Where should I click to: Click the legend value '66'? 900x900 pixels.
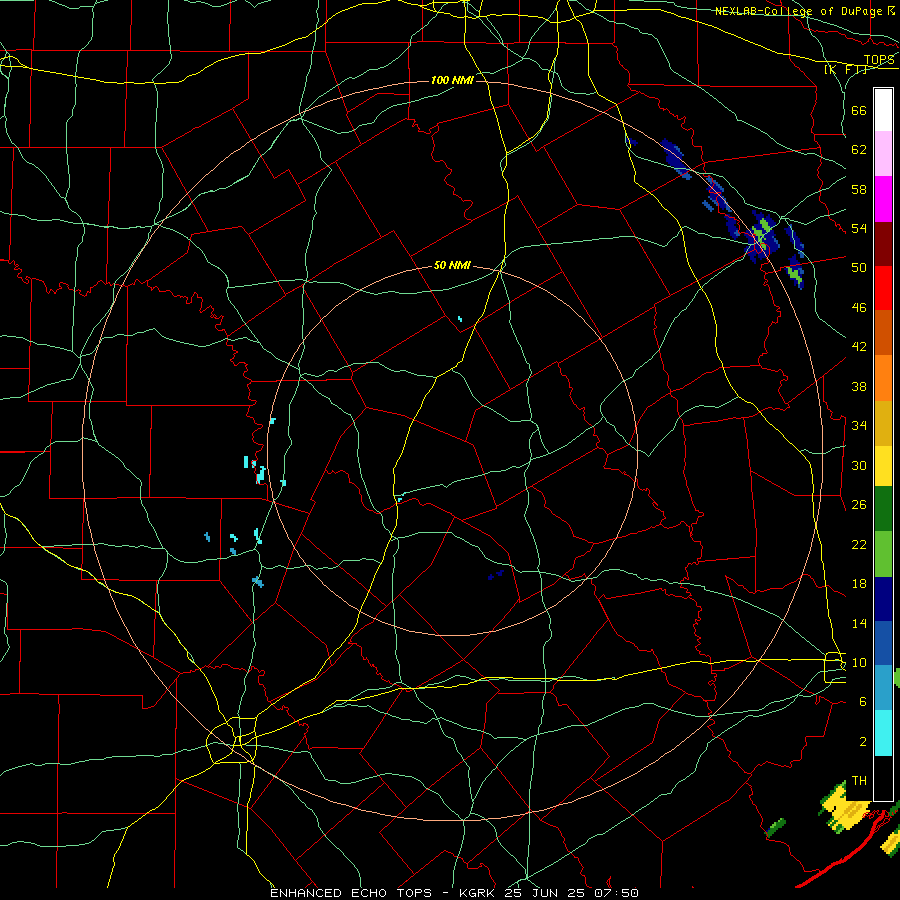click(x=859, y=110)
